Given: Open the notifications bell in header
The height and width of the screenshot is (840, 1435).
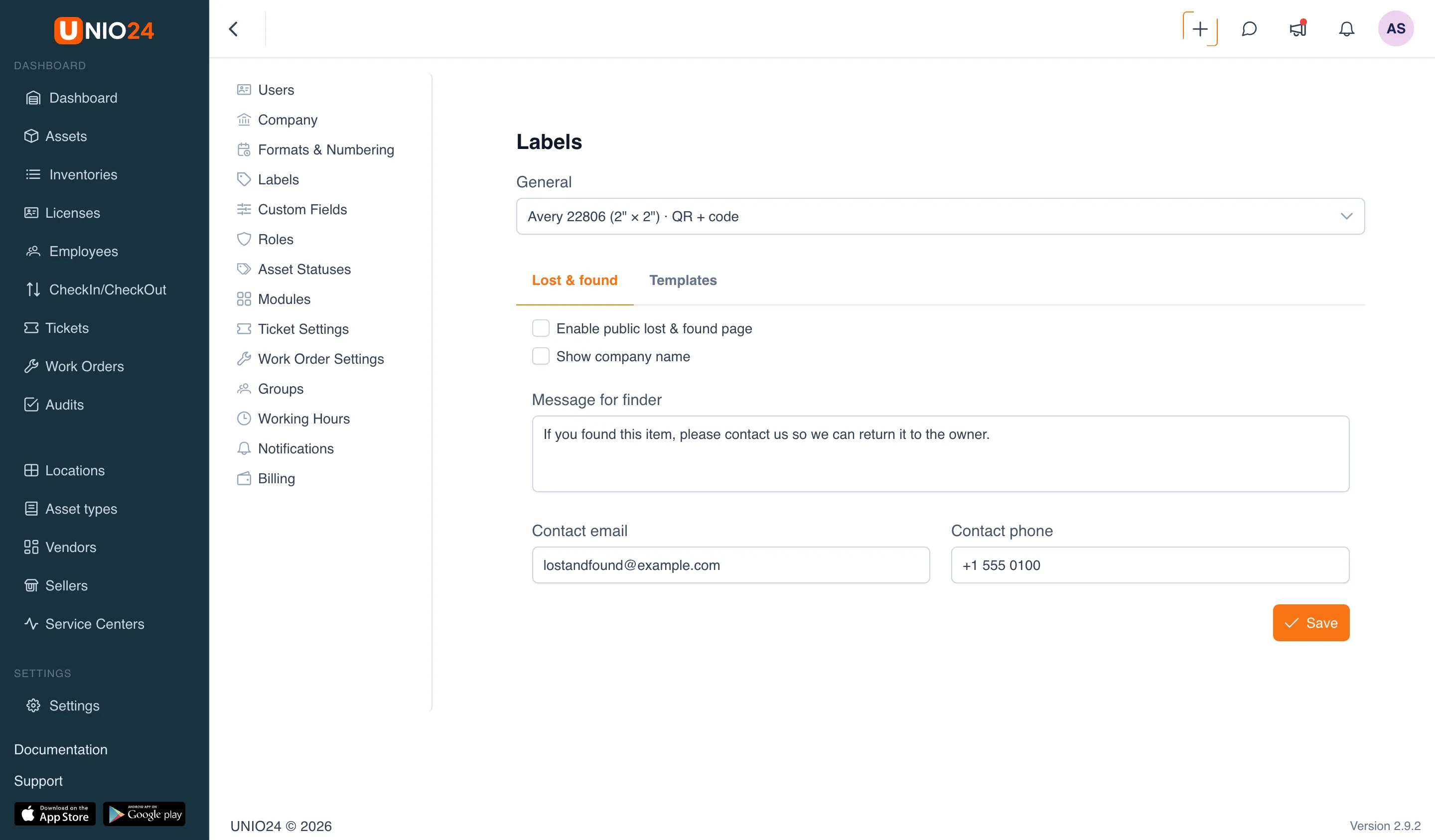Looking at the screenshot, I should pyautogui.click(x=1346, y=29).
